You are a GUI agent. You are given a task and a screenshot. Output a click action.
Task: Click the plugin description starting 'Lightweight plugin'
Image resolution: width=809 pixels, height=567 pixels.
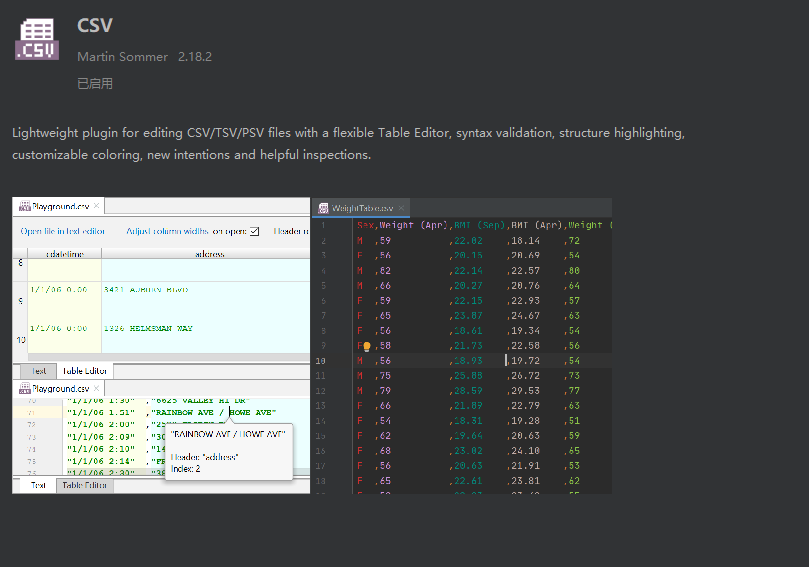[349, 143]
